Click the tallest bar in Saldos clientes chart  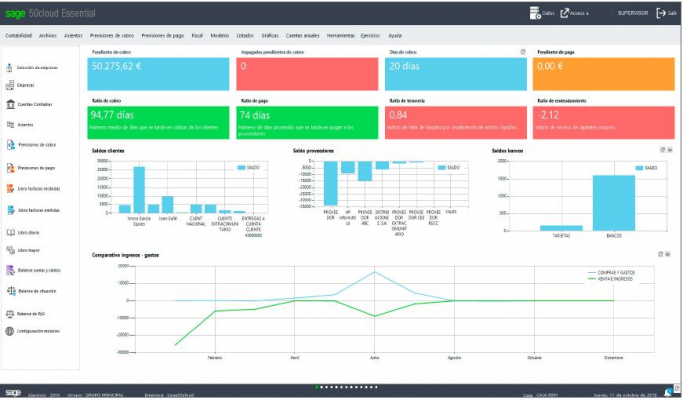[139, 190]
